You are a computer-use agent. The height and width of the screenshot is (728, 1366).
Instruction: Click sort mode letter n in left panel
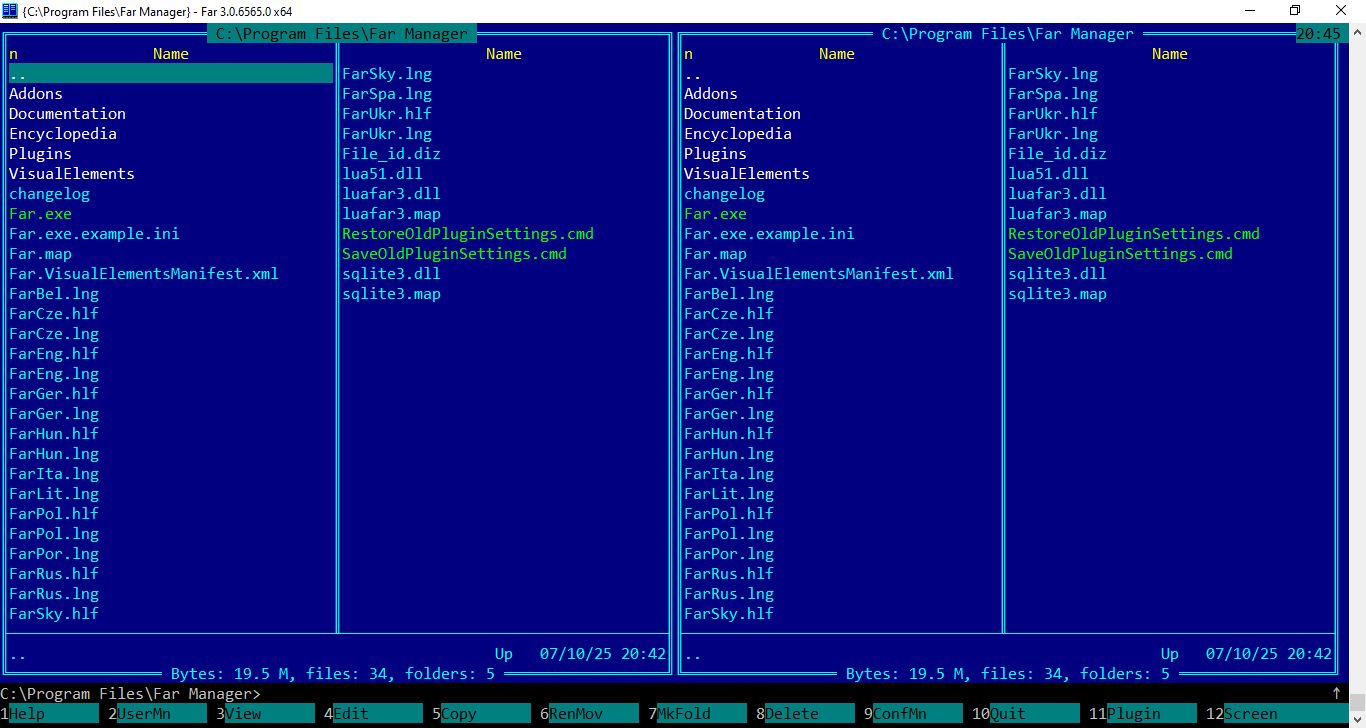pyautogui.click(x=14, y=54)
